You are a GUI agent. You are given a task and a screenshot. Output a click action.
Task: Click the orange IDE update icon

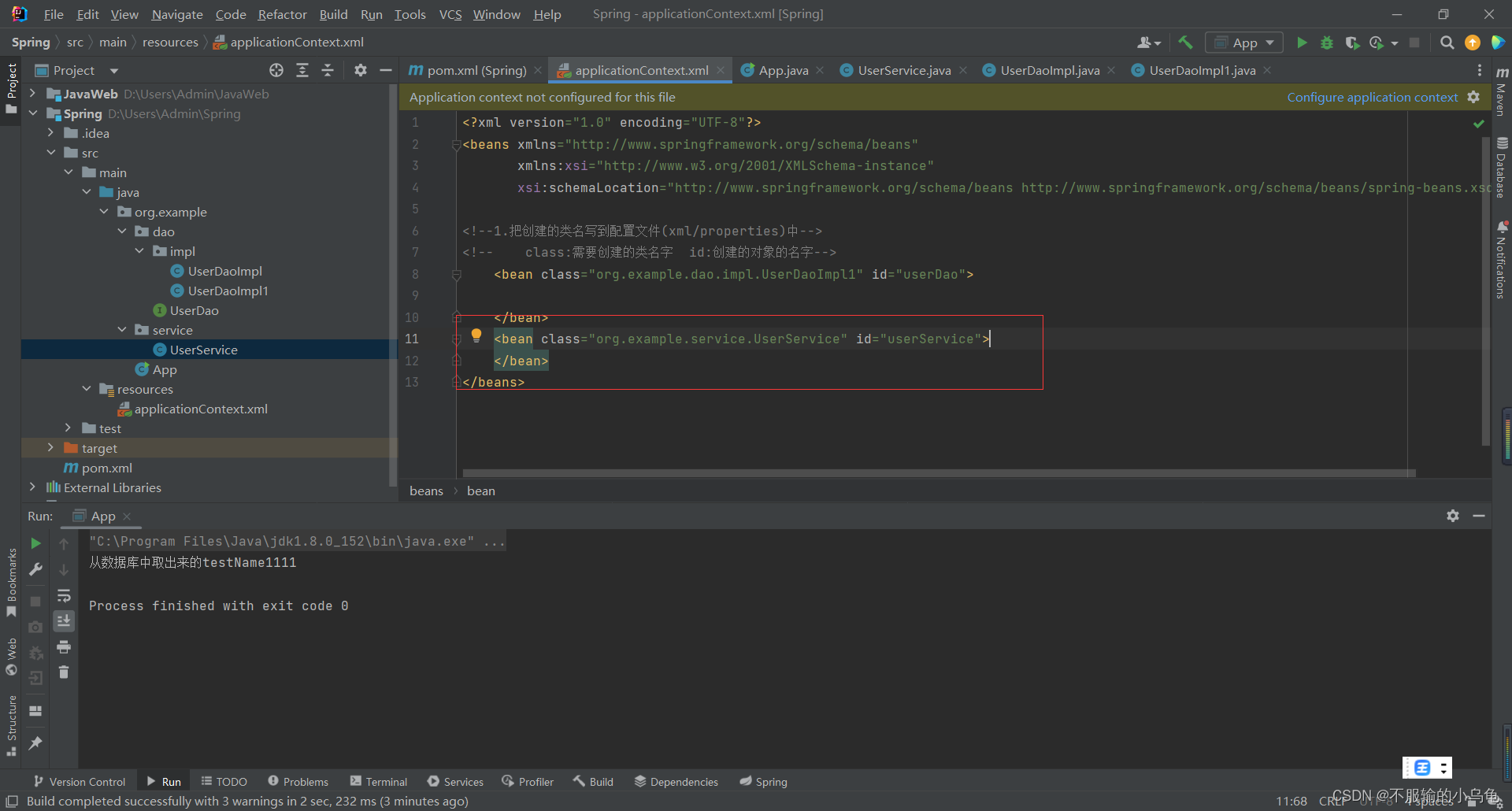point(1472,43)
